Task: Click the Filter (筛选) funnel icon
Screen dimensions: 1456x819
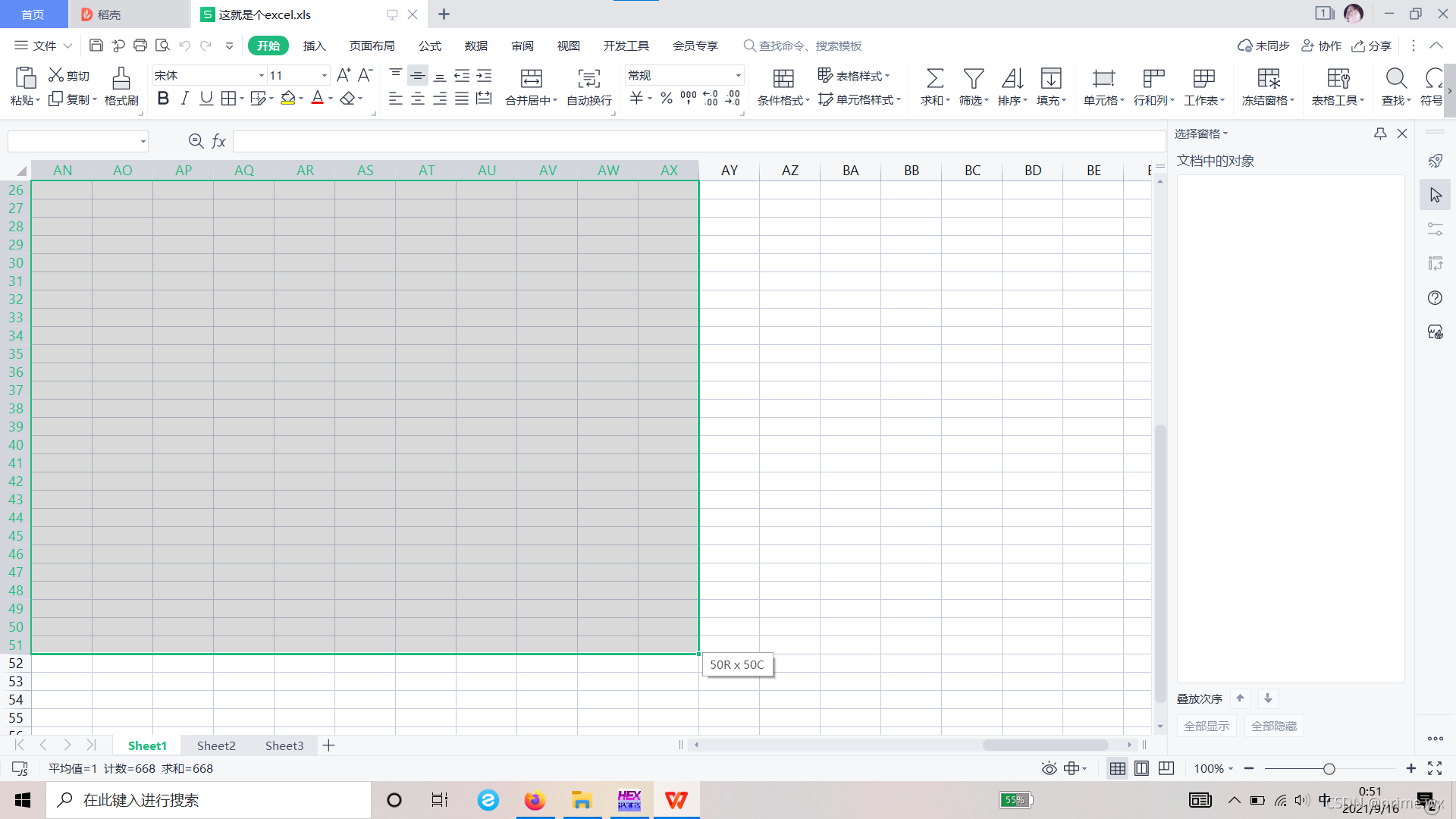Action: [x=973, y=79]
